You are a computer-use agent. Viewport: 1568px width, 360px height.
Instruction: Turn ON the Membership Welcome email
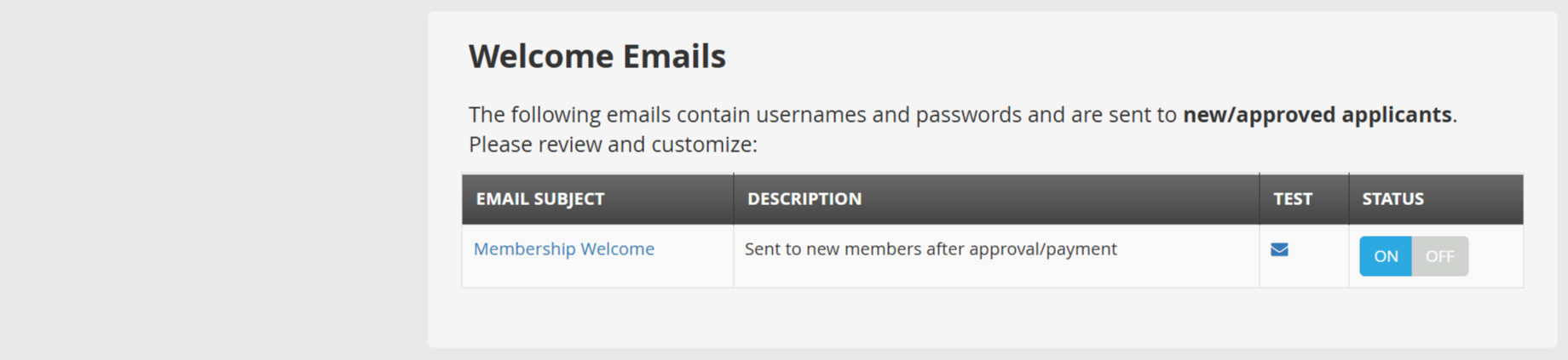(x=1385, y=256)
